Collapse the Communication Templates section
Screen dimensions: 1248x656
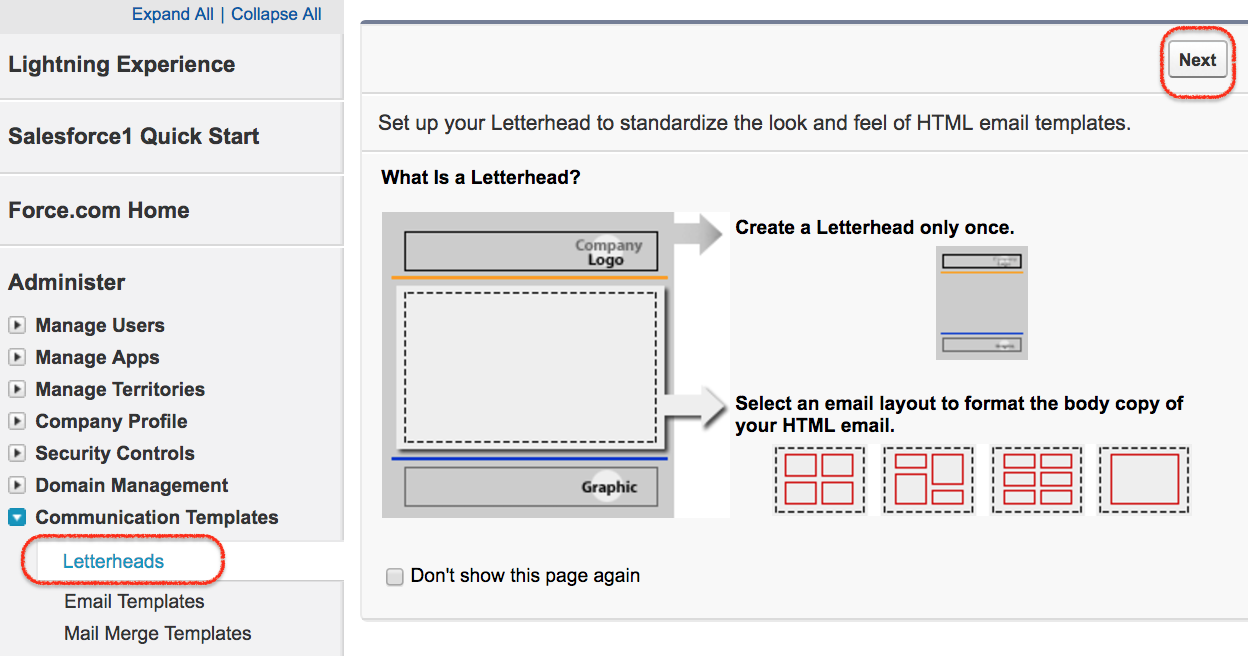click(17, 517)
